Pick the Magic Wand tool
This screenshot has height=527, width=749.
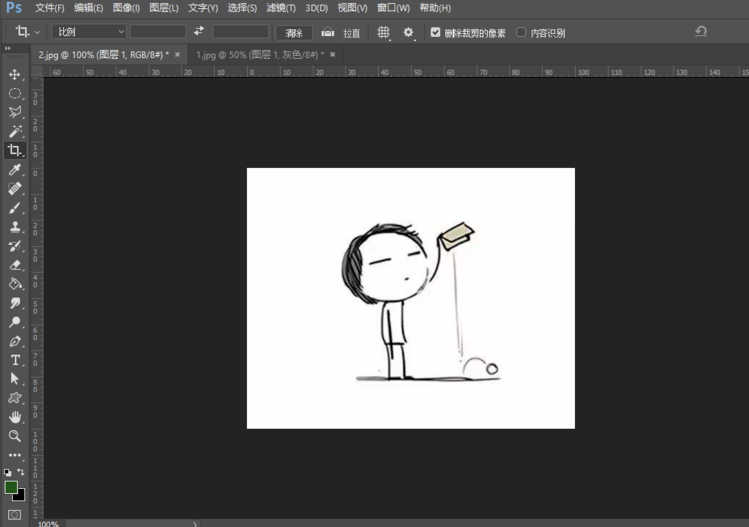click(x=15, y=131)
